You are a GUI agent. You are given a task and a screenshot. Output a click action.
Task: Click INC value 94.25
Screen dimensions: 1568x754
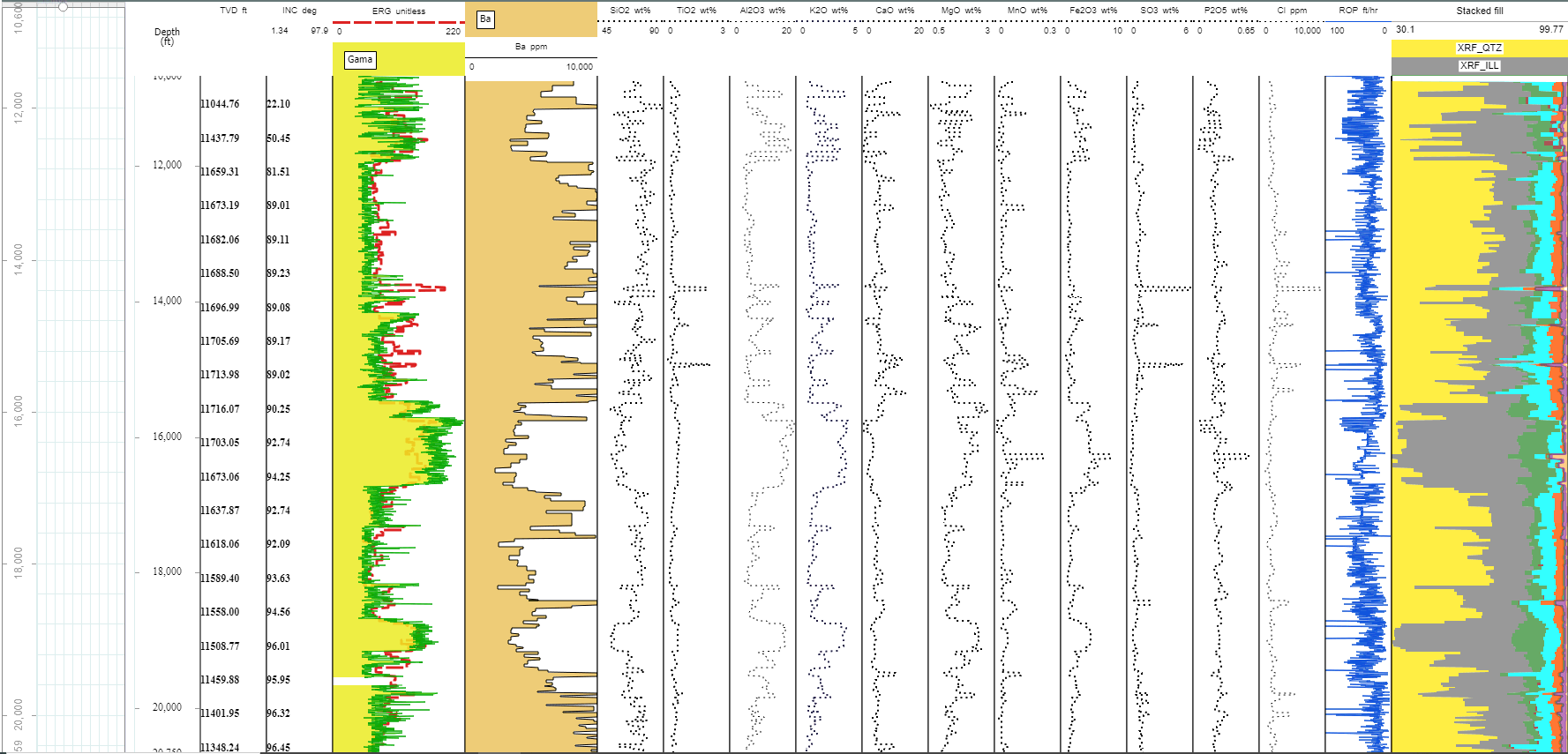278,477
